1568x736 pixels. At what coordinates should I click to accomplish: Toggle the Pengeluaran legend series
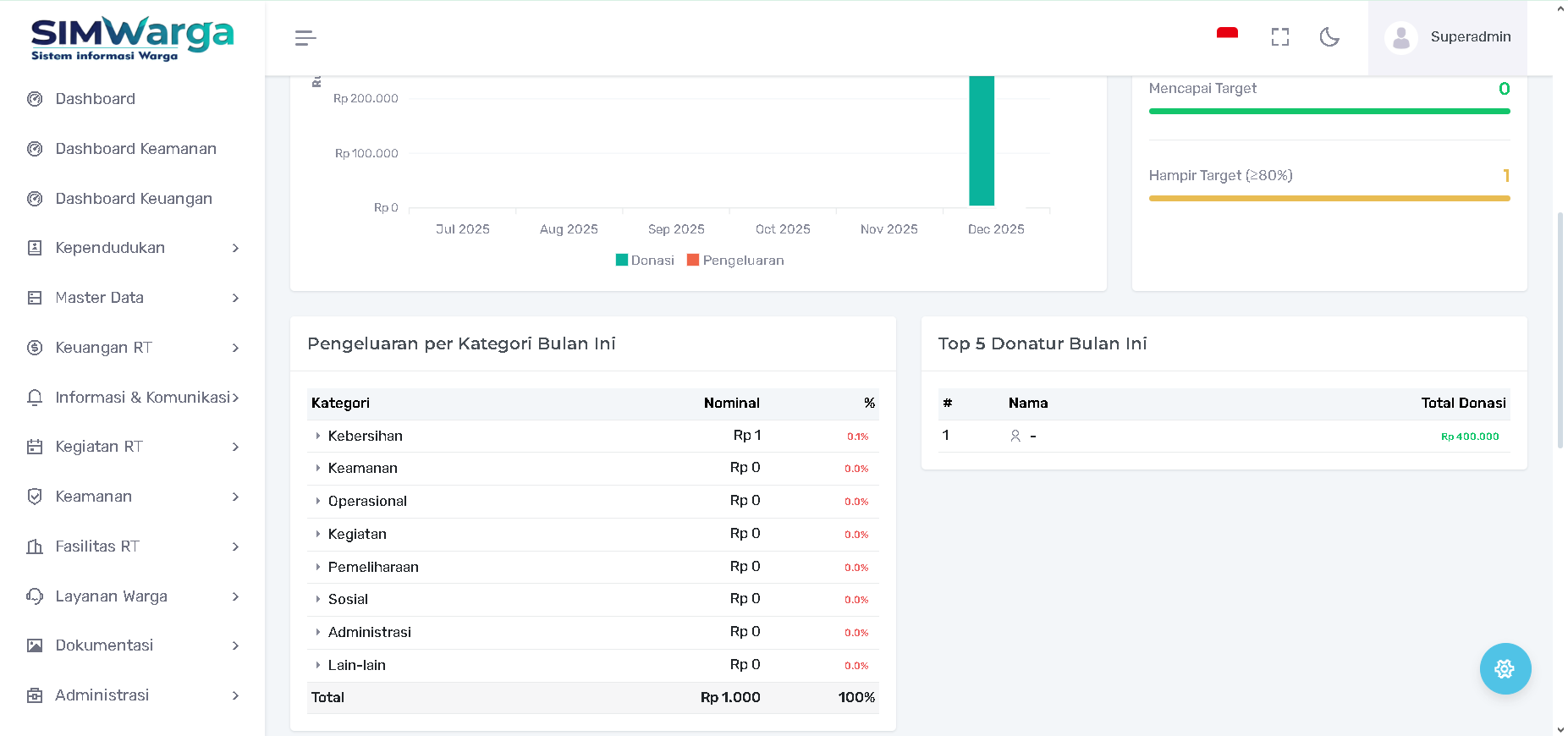pyautogui.click(x=735, y=261)
